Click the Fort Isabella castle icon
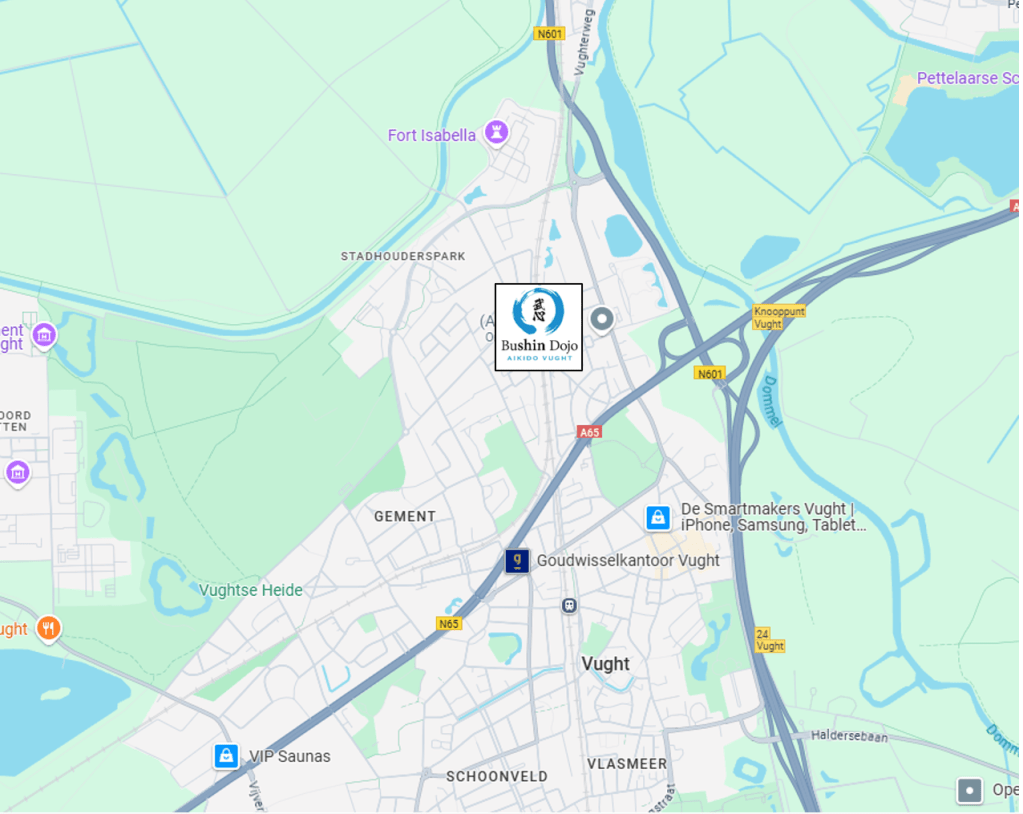 click(496, 133)
